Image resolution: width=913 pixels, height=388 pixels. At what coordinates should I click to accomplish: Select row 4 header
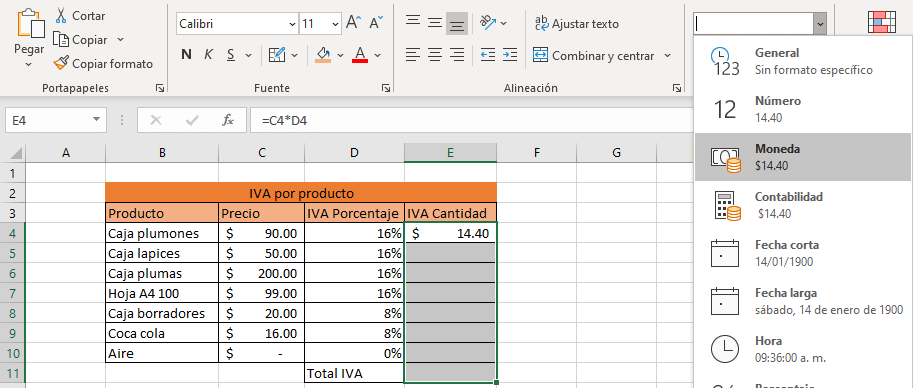pos(13,233)
